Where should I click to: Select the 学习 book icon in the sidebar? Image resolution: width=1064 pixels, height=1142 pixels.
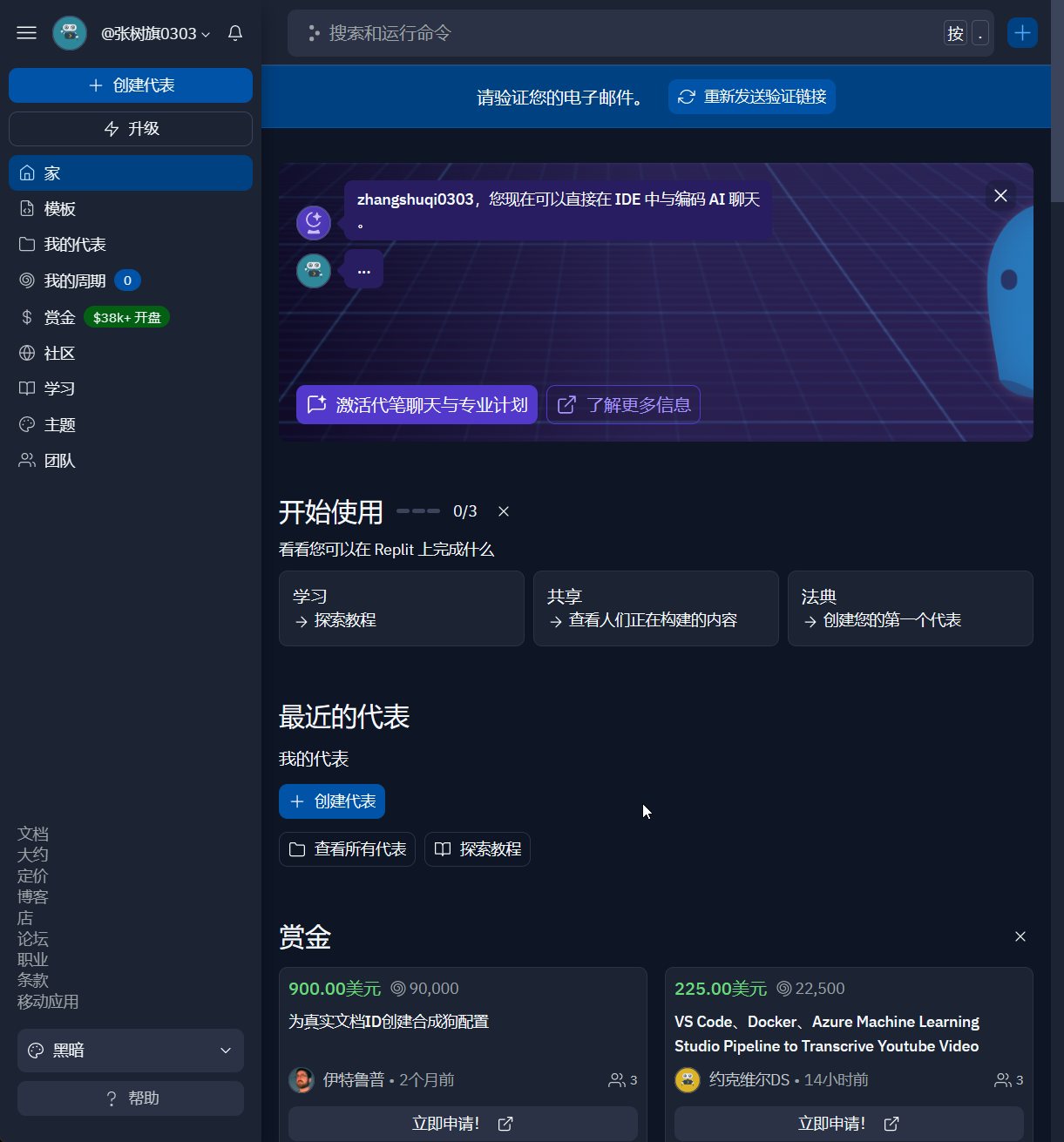coord(26,388)
